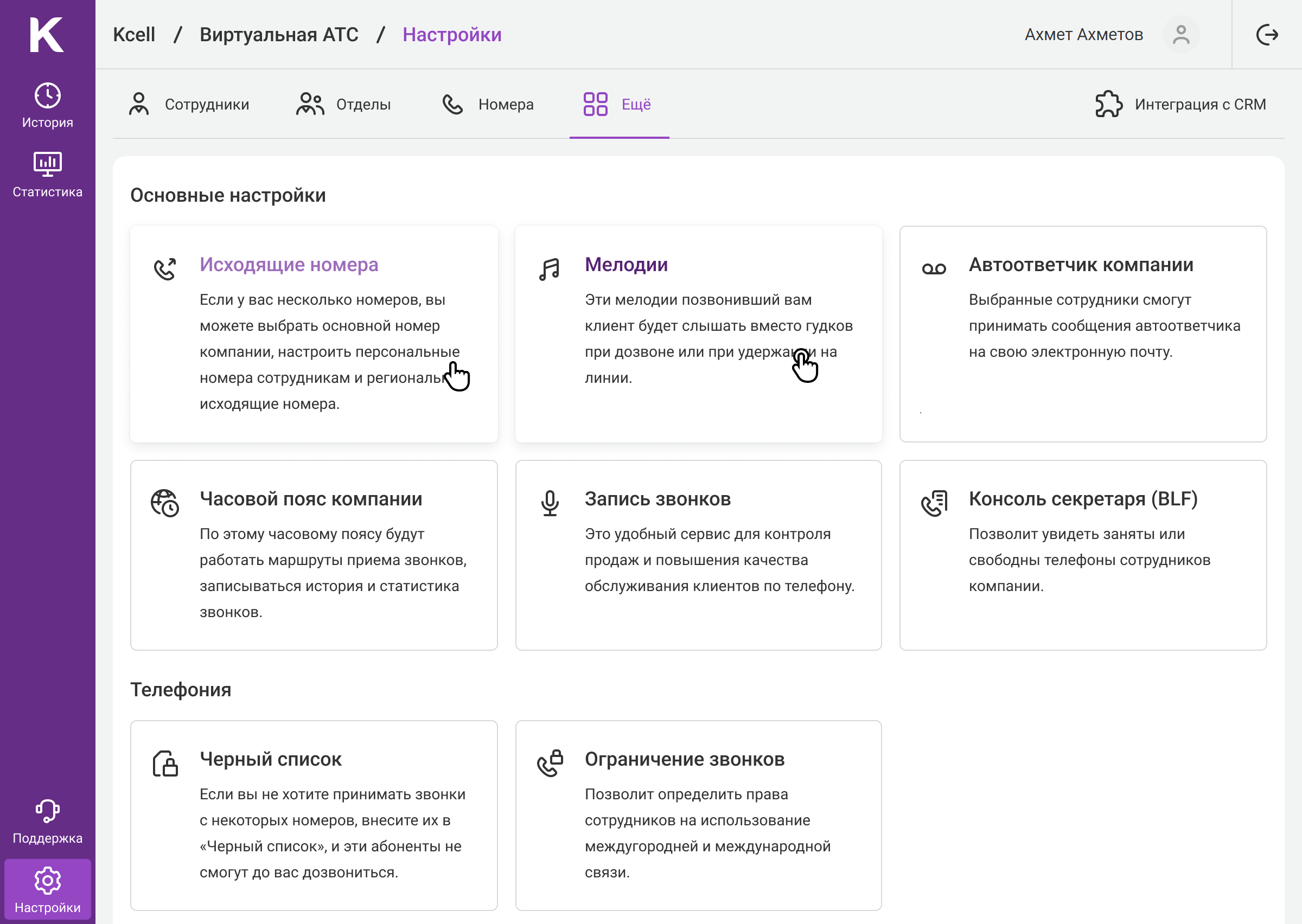Click the logout arrow icon
Viewport: 1302px width, 924px height.
(1267, 35)
